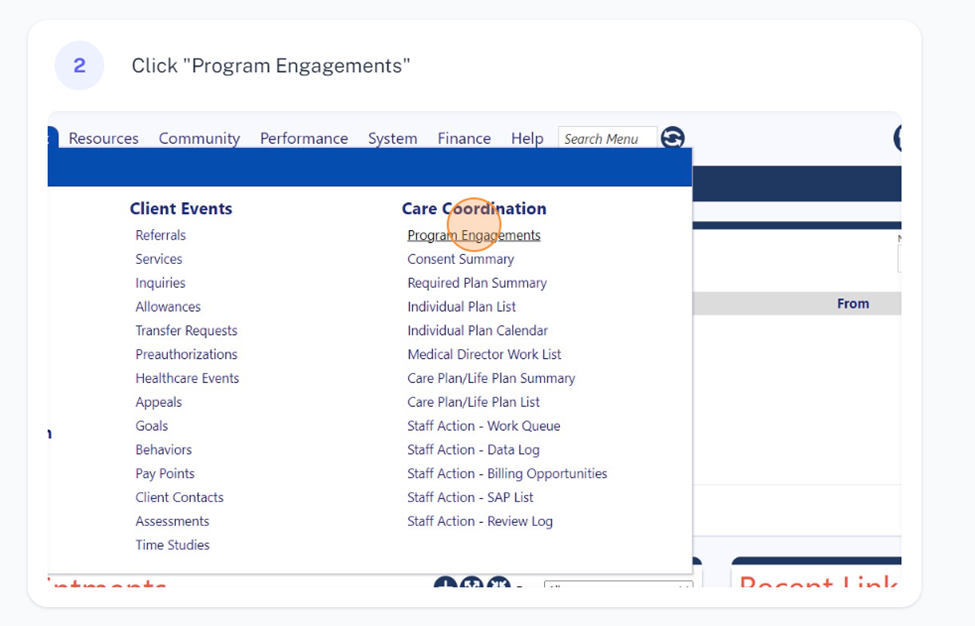This screenshot has width=975, height=626.
Task: Open the Performance menu
Action: [x=303, y=138]
